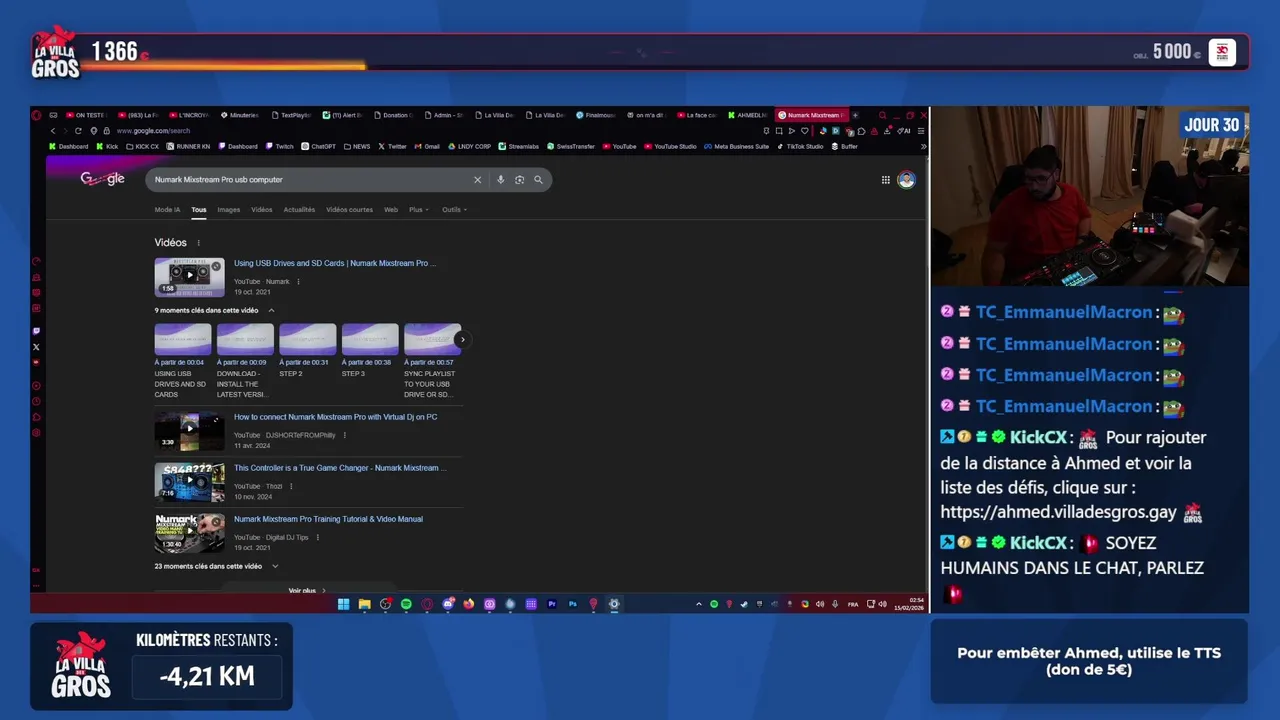The width and height of the screenshot is (1280, 720).
Task: Click the magnifier search submit icon
Action: click(538, 180)
